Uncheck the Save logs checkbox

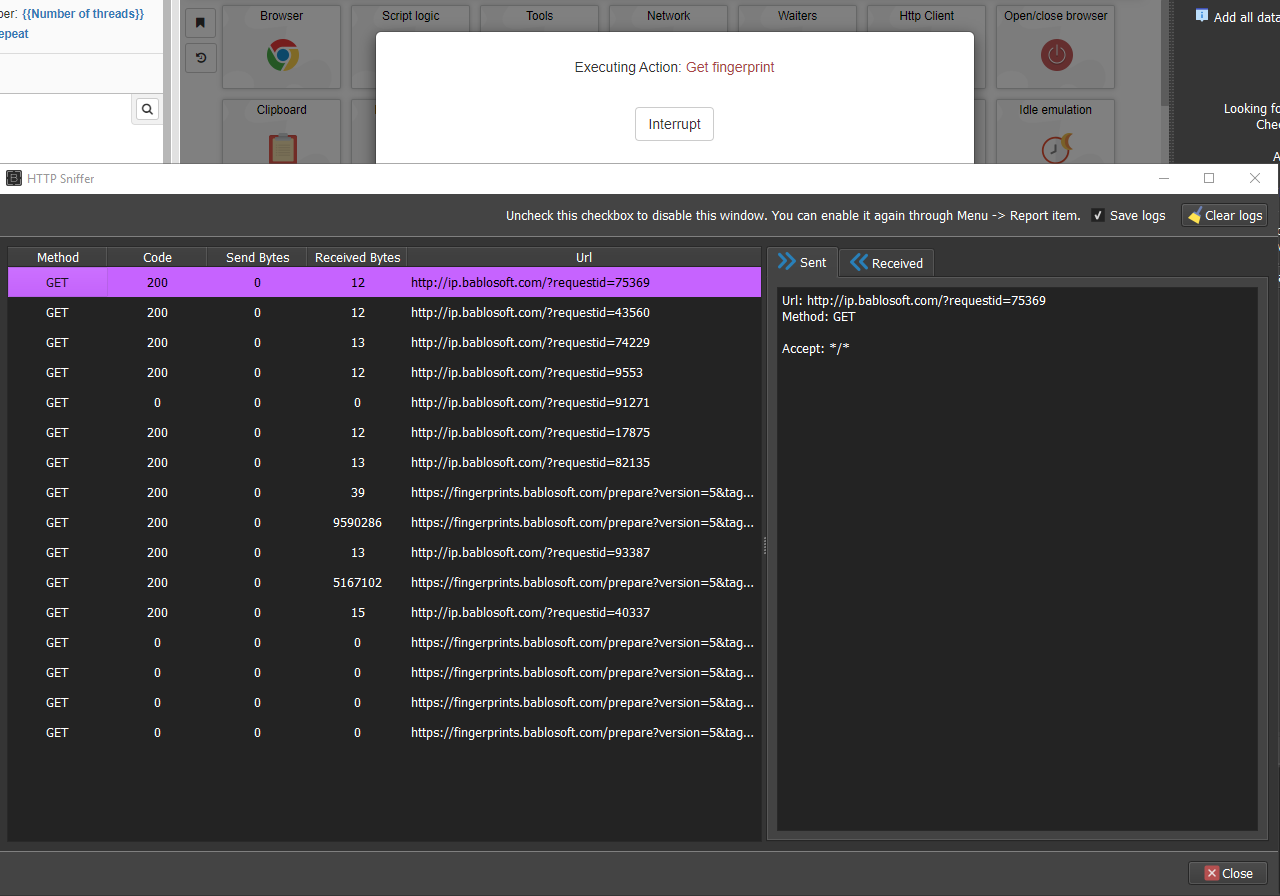pyautogui.click(x=1098, y=215)
